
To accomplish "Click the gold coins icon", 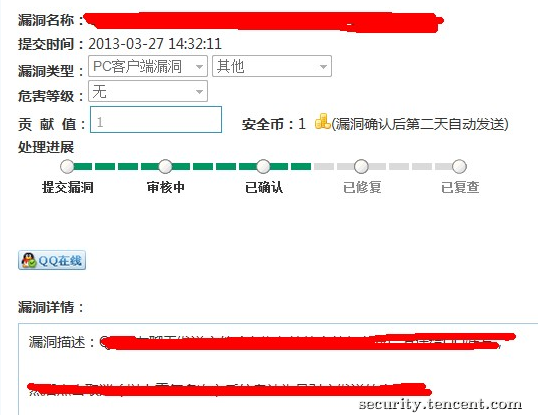I will [x=322, y=121].
